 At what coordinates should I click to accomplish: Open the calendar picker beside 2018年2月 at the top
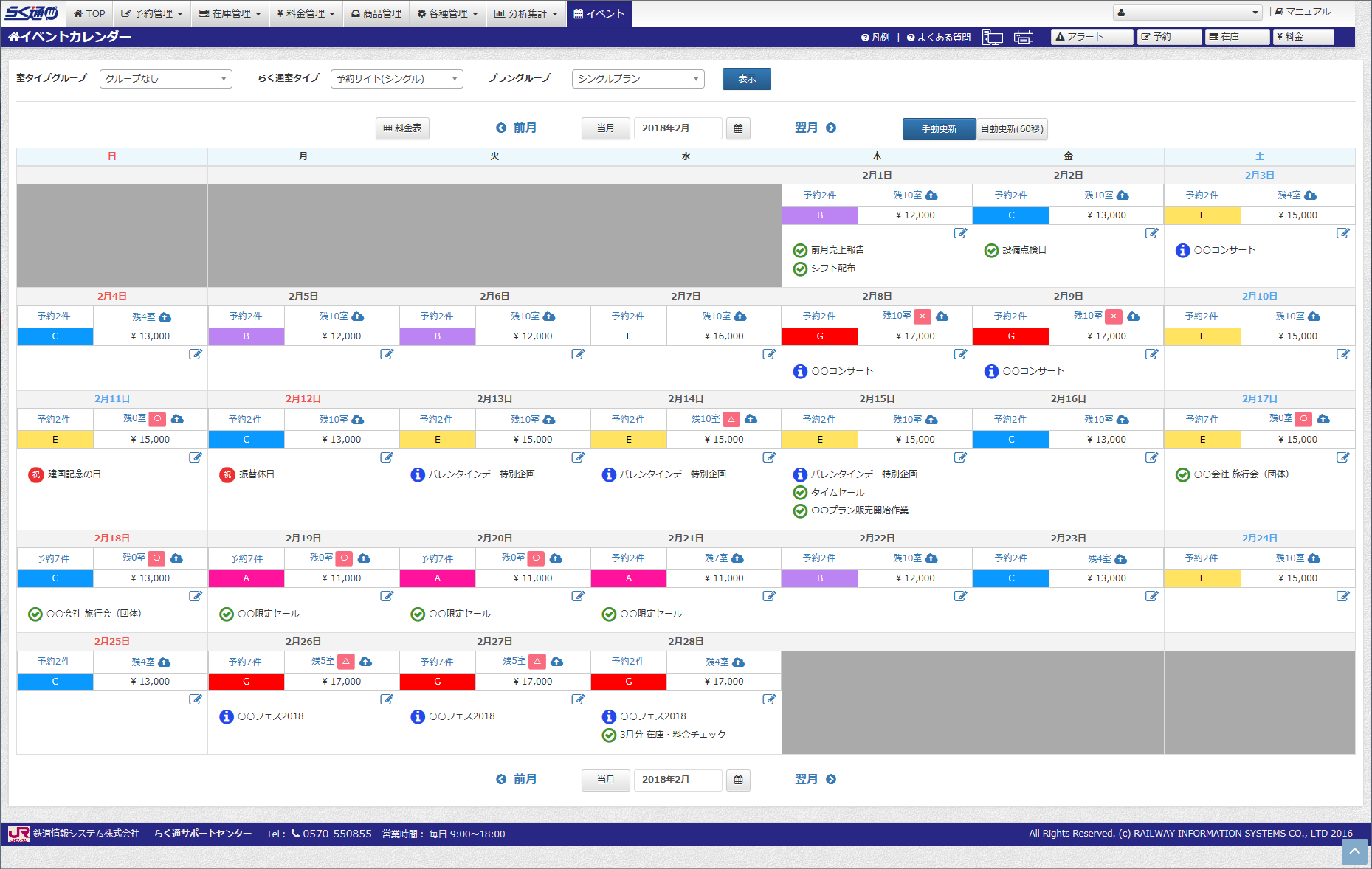pos(738,128)
